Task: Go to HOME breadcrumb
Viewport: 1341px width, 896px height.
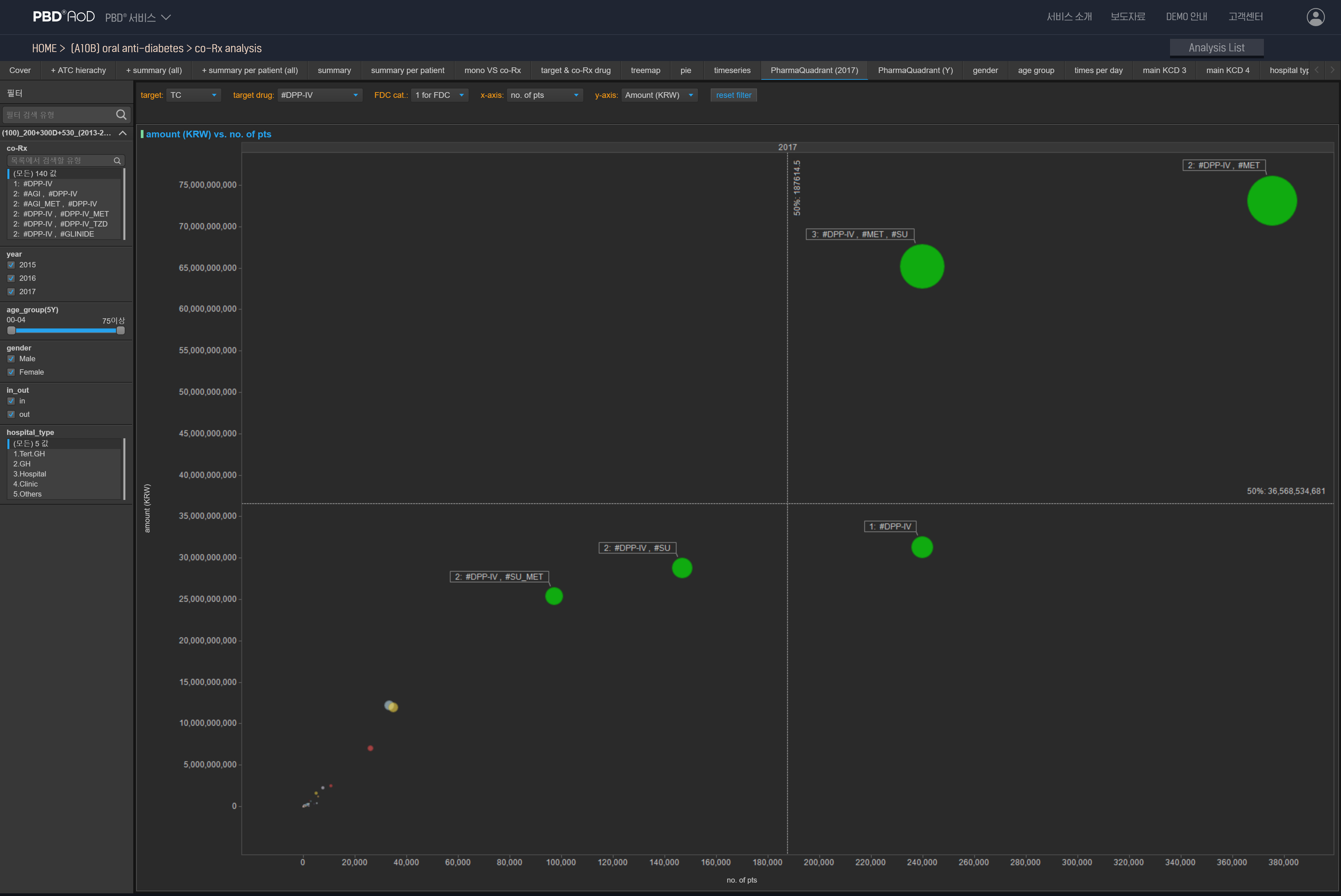Action: point(44,48)
